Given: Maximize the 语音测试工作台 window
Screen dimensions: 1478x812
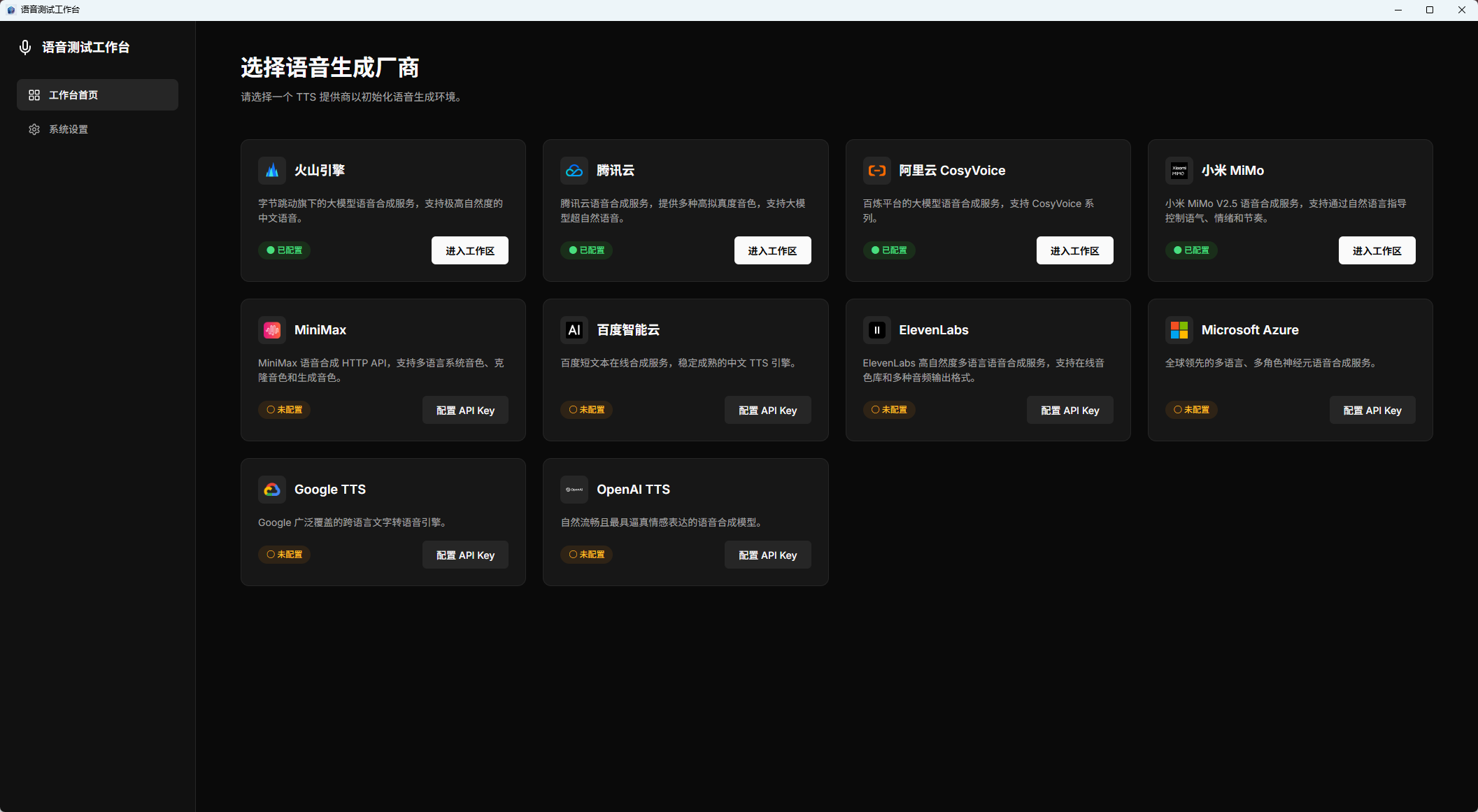Looking at the screenshot, I should tap(1430, 10).
